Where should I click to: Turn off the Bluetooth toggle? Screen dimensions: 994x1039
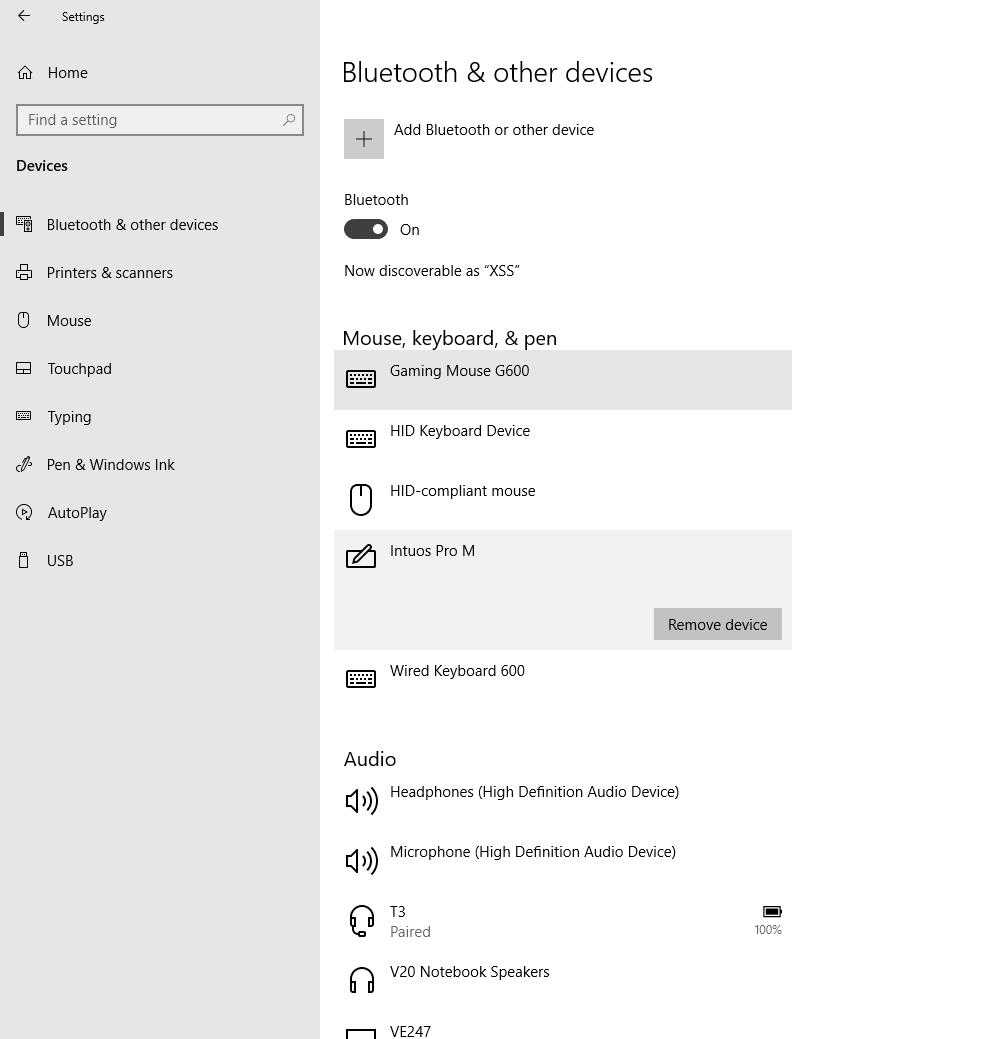pos(366,230)
